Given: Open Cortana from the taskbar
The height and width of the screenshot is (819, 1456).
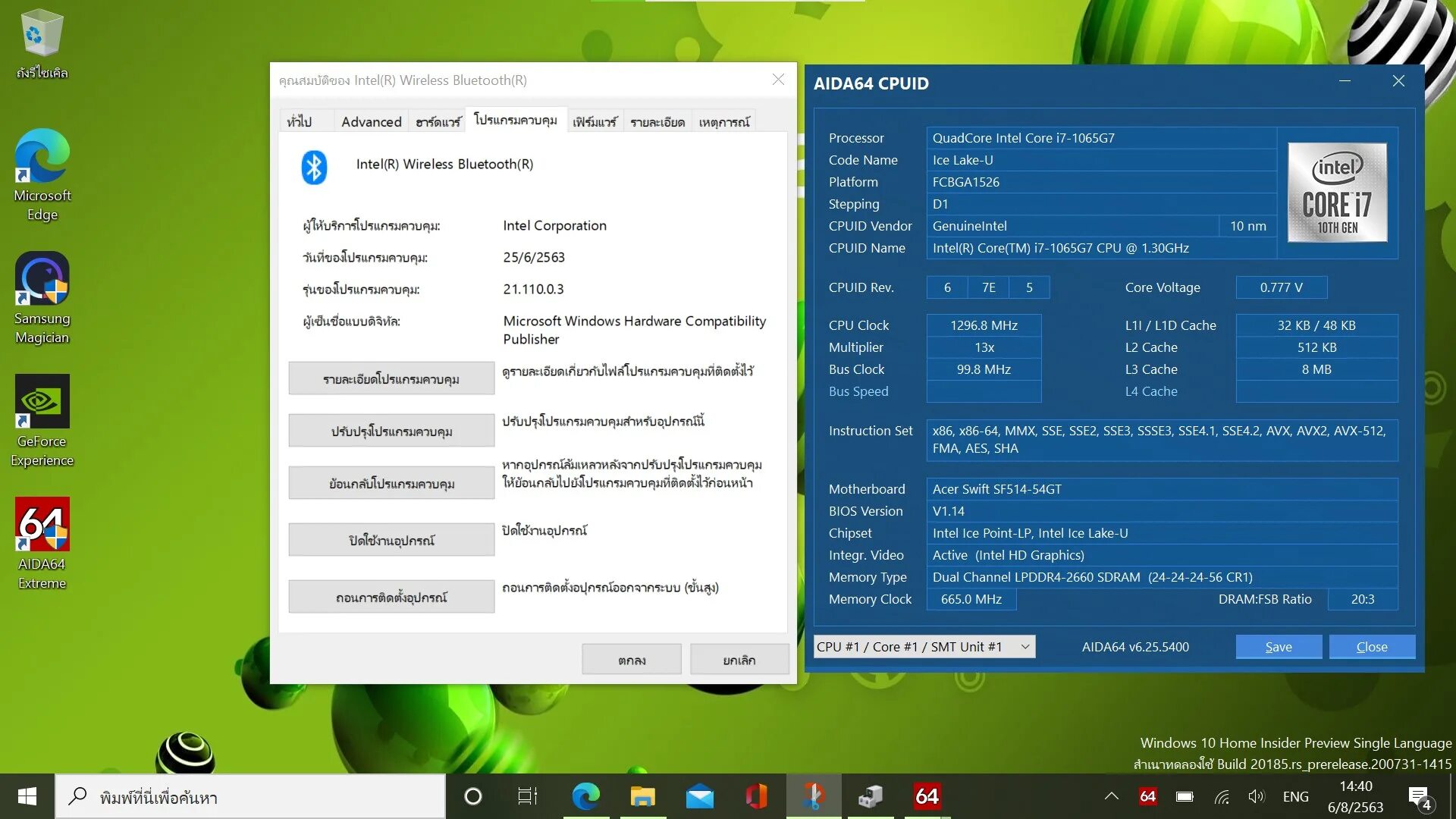Looking at the screenshot, I should click(x=472, y=796).
